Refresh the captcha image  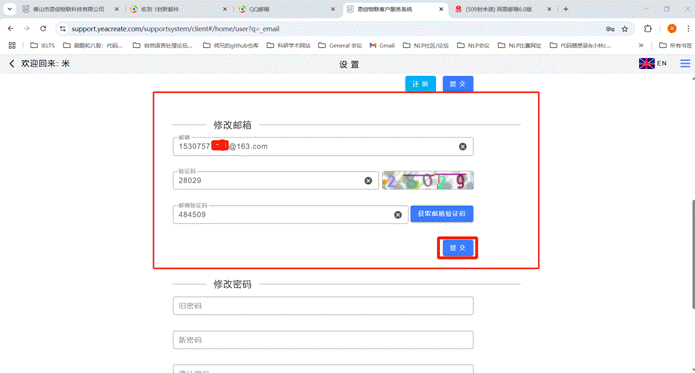tap(428, 180)
